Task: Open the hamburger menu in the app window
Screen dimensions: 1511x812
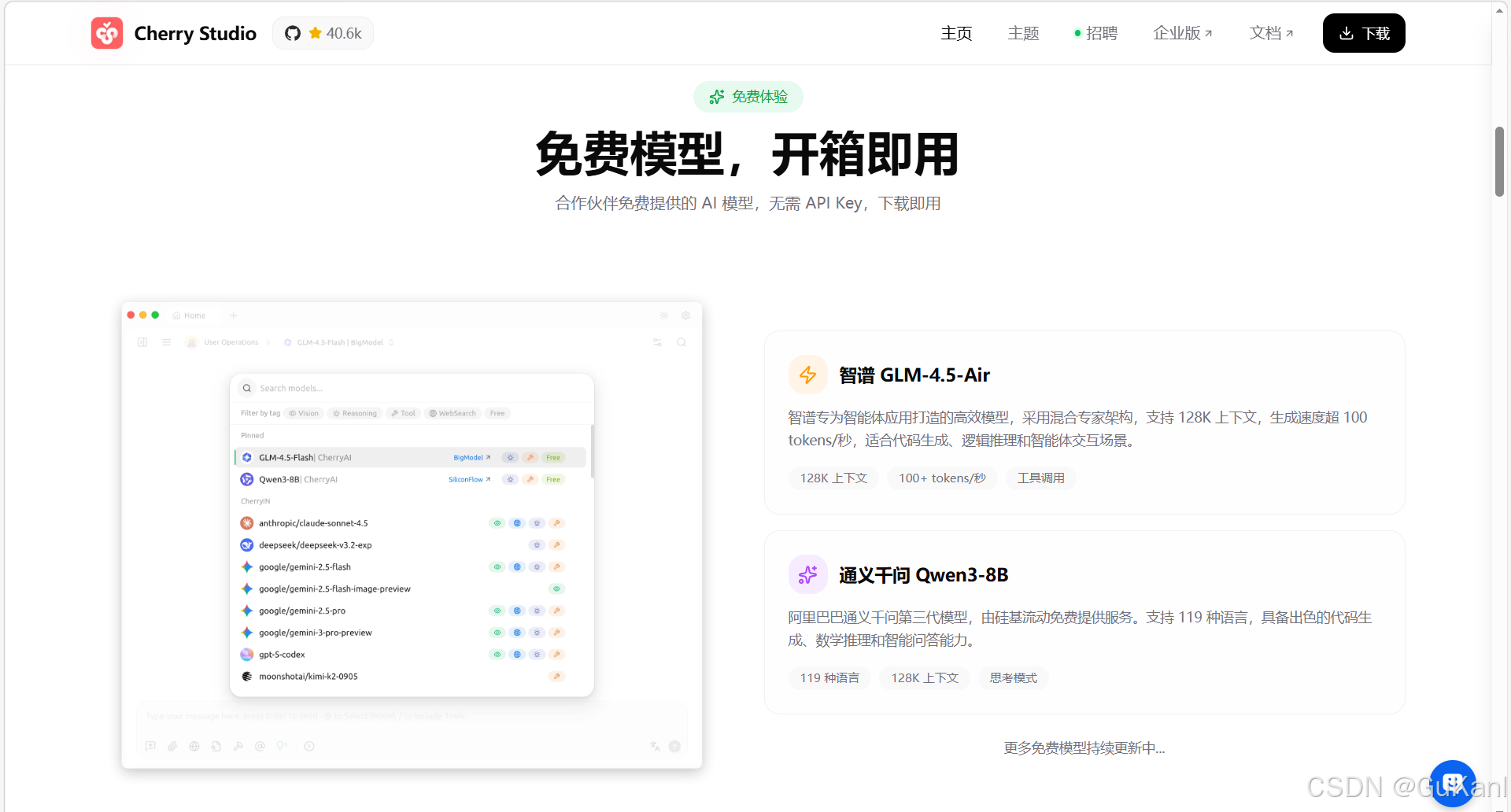Action: [x=166, y=342]
